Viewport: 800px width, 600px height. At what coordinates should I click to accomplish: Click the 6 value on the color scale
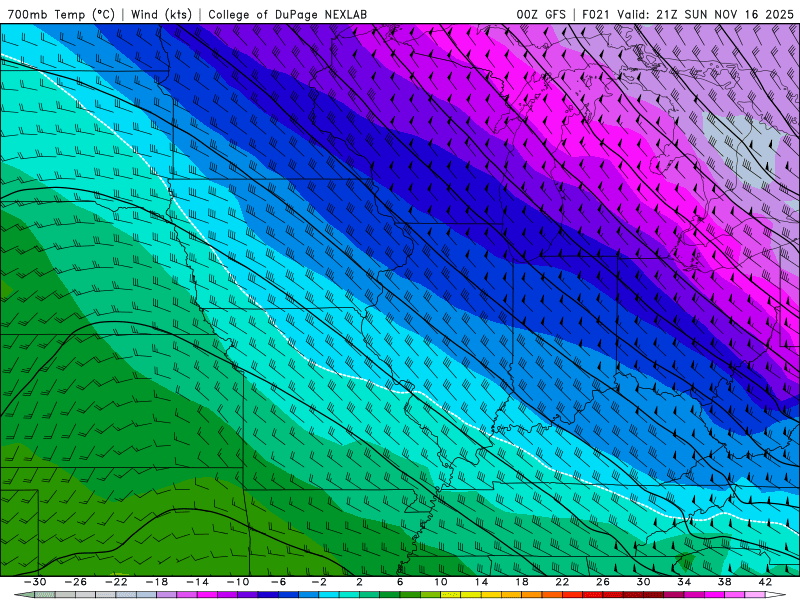pyautogui.click(x=400, y=582)
